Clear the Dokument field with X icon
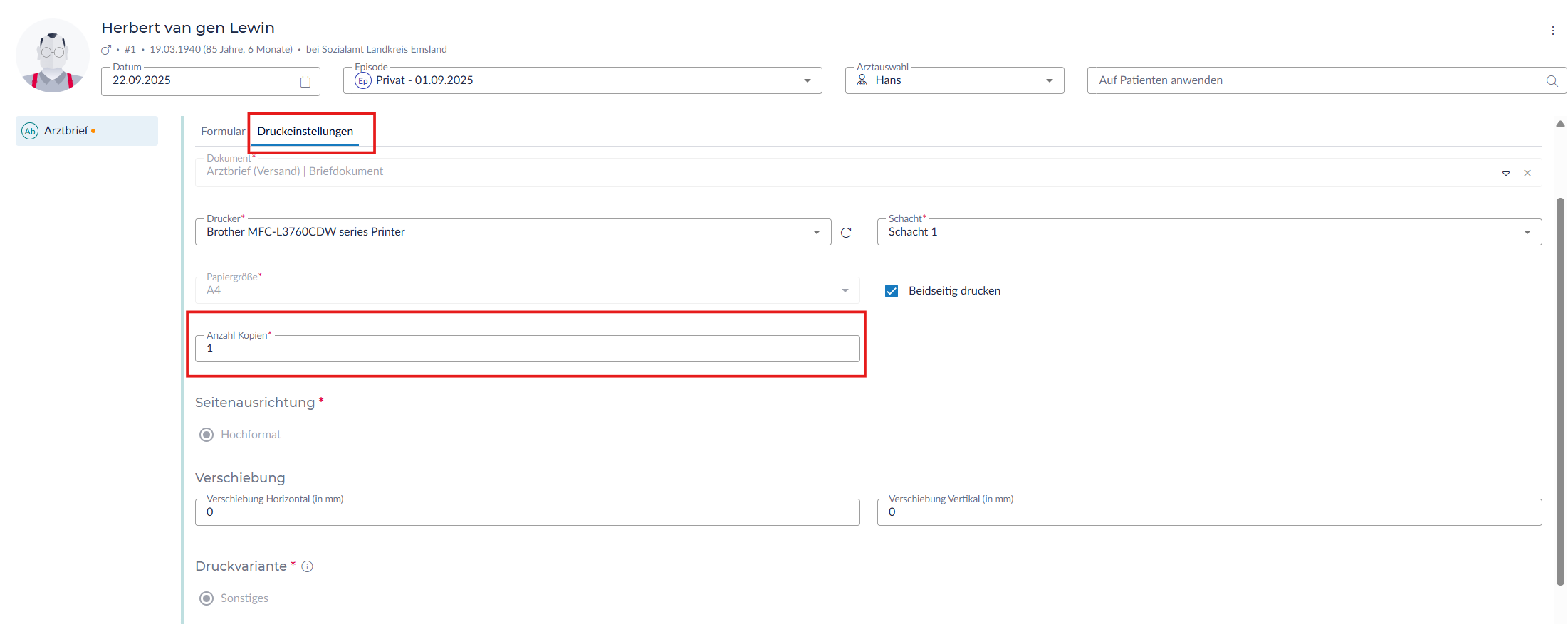The width and height of the screenshot is (1568, 624). (x=1527, y=173)
